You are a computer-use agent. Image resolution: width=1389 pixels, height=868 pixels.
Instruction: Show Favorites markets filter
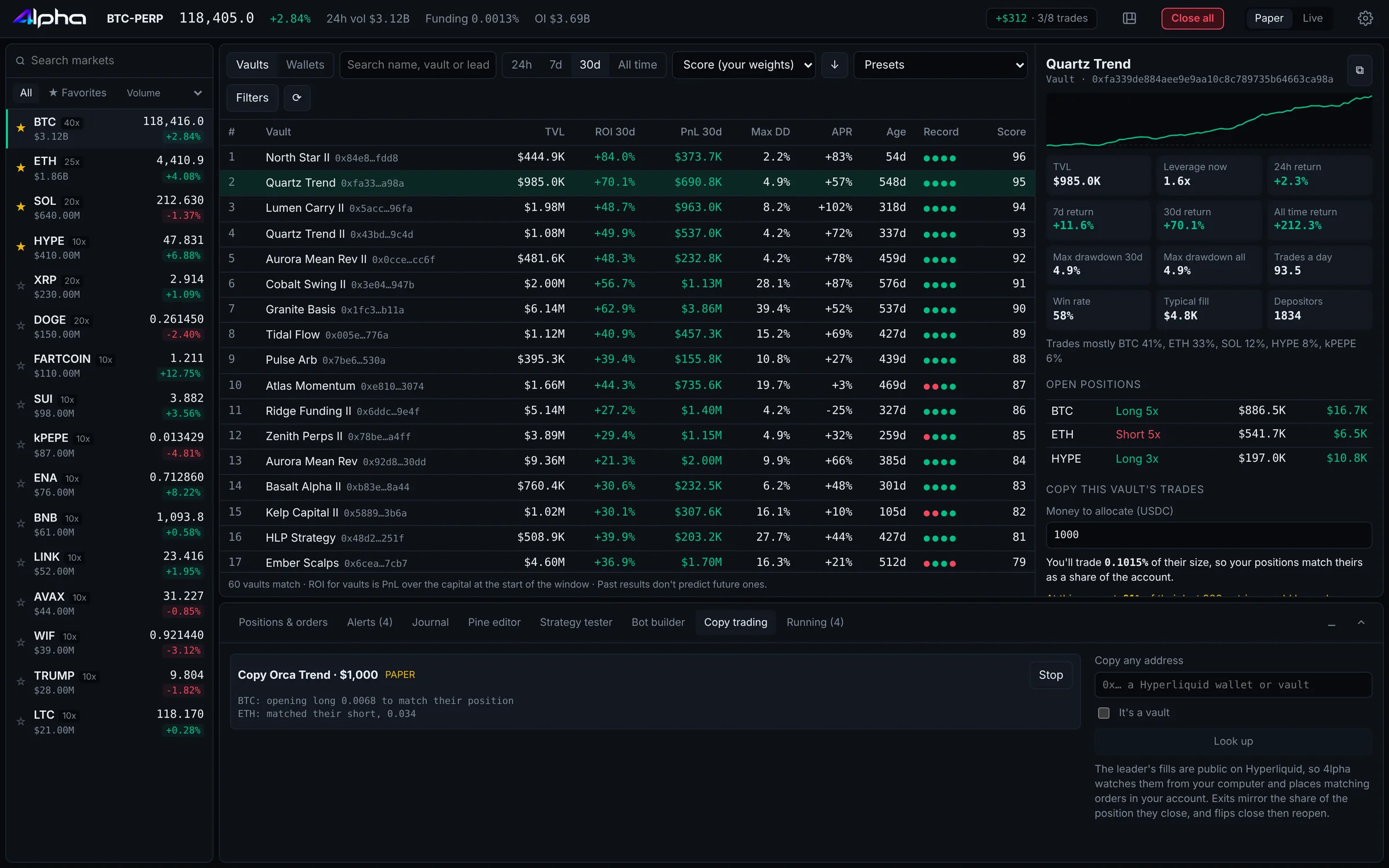pyautogui.click(x=78, y=93)
